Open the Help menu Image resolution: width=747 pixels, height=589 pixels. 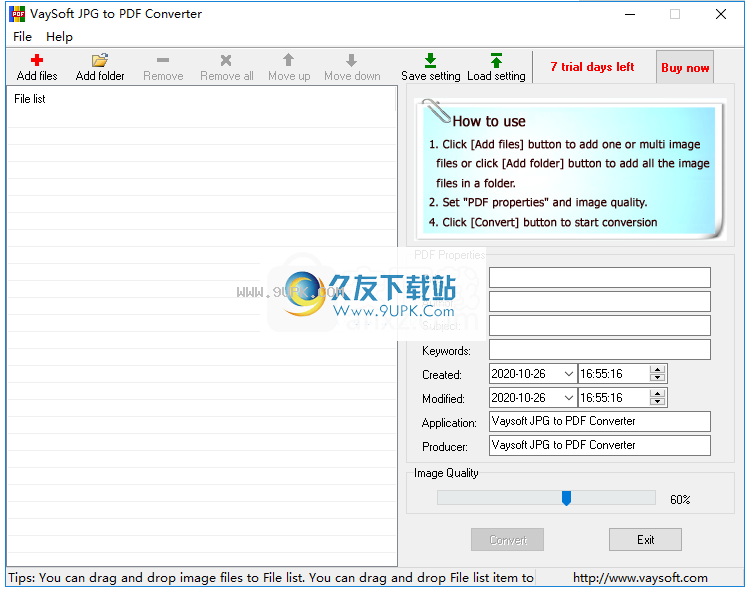pyautogui.click(x=59, y=37)
